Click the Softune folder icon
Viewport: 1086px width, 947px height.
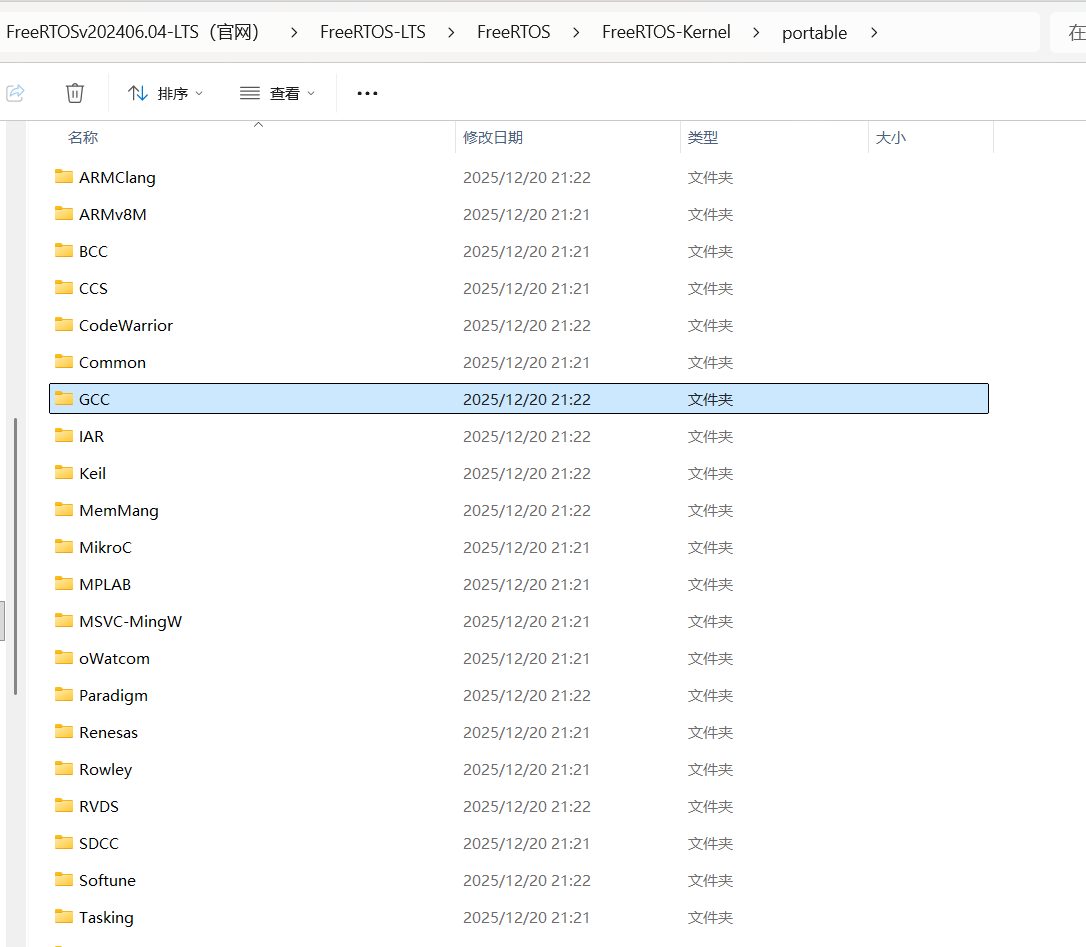[64, 880]
